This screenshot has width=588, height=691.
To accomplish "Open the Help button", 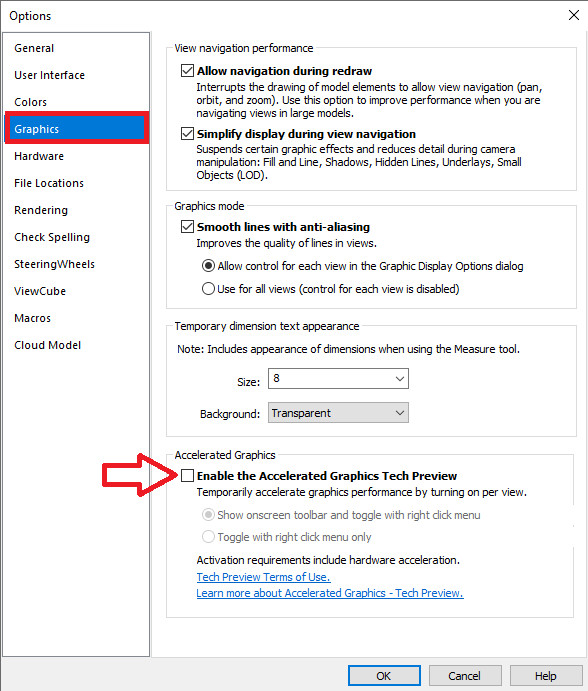I will coord(546,676).
